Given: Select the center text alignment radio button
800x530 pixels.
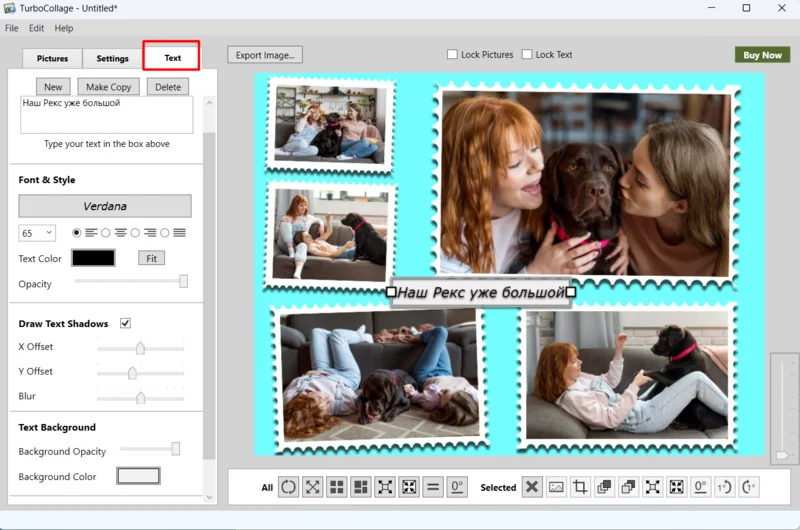Looking at the screenshot, I should pyautogui.click(x=105, y=233).
